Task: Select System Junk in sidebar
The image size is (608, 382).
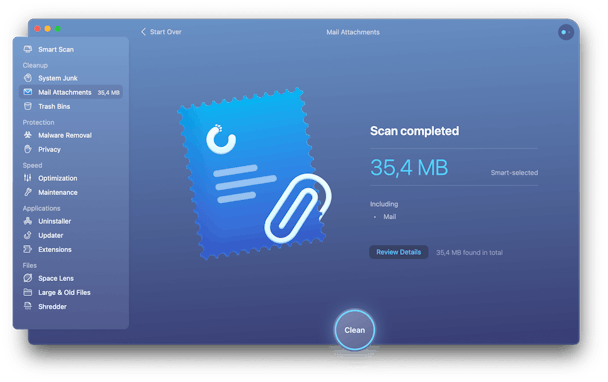Action: pos(58,78)
